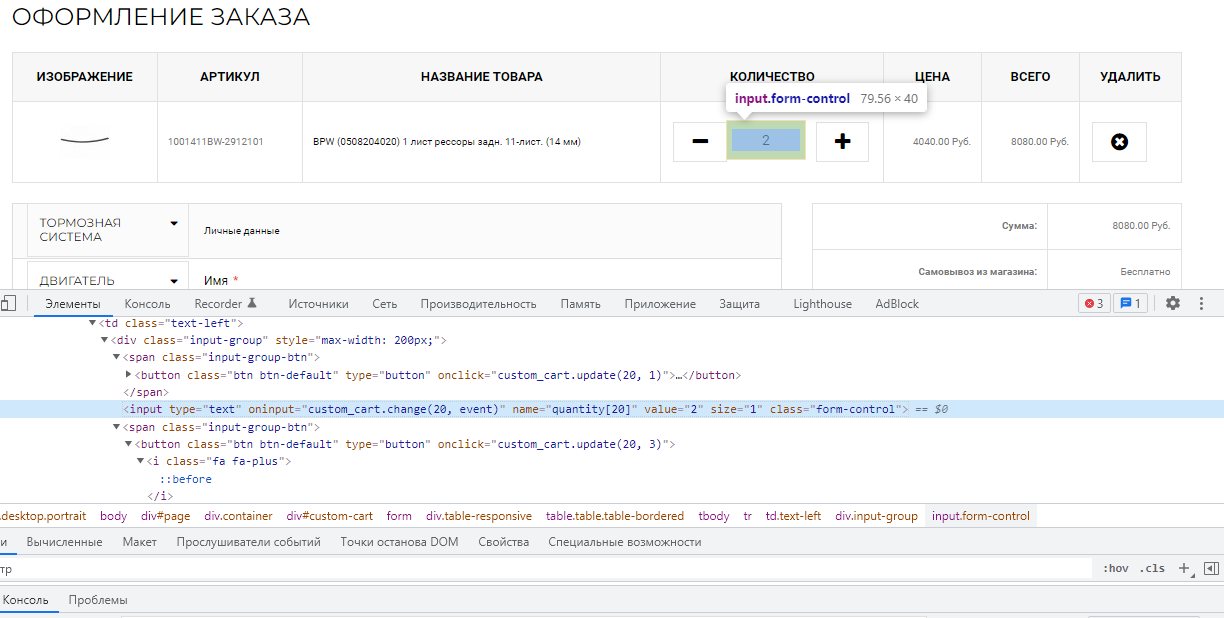Switch to the Сеть tab

(x=384, y=304)
